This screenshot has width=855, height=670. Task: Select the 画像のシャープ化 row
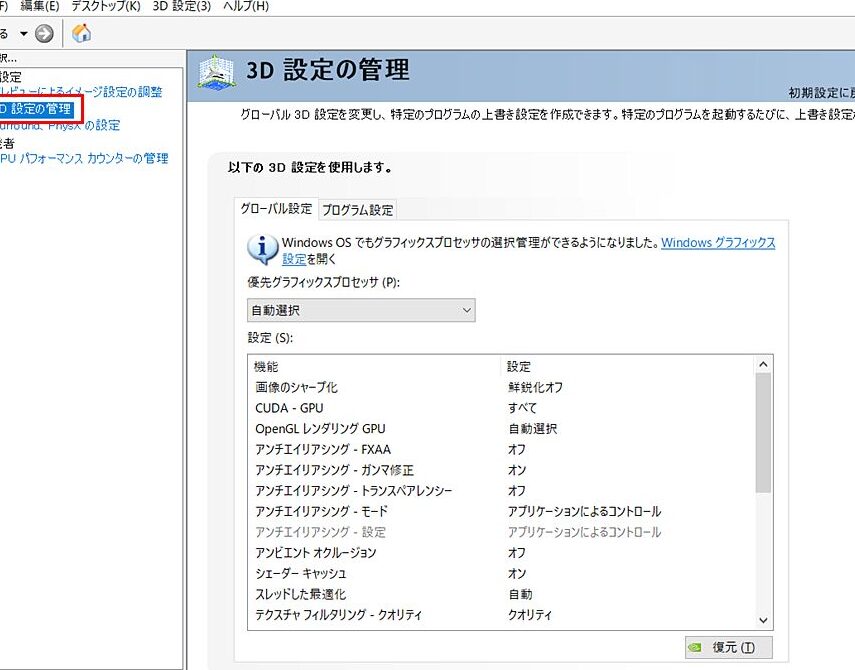[502, 388]
